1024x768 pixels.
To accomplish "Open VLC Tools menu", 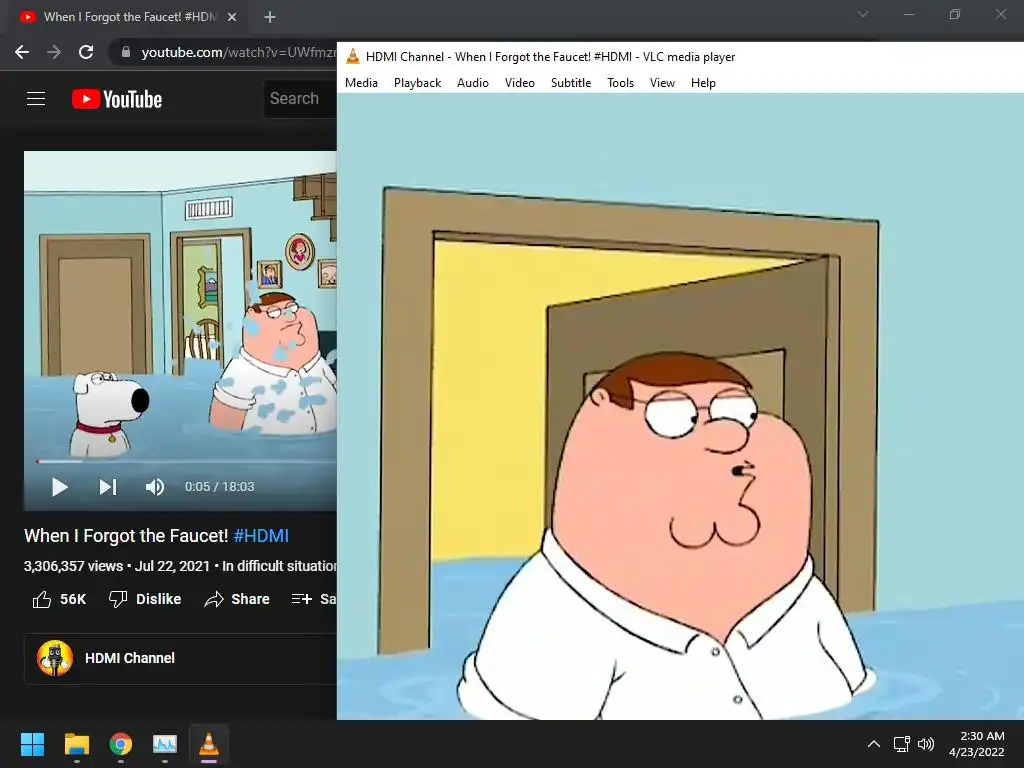I will [620, 83].
